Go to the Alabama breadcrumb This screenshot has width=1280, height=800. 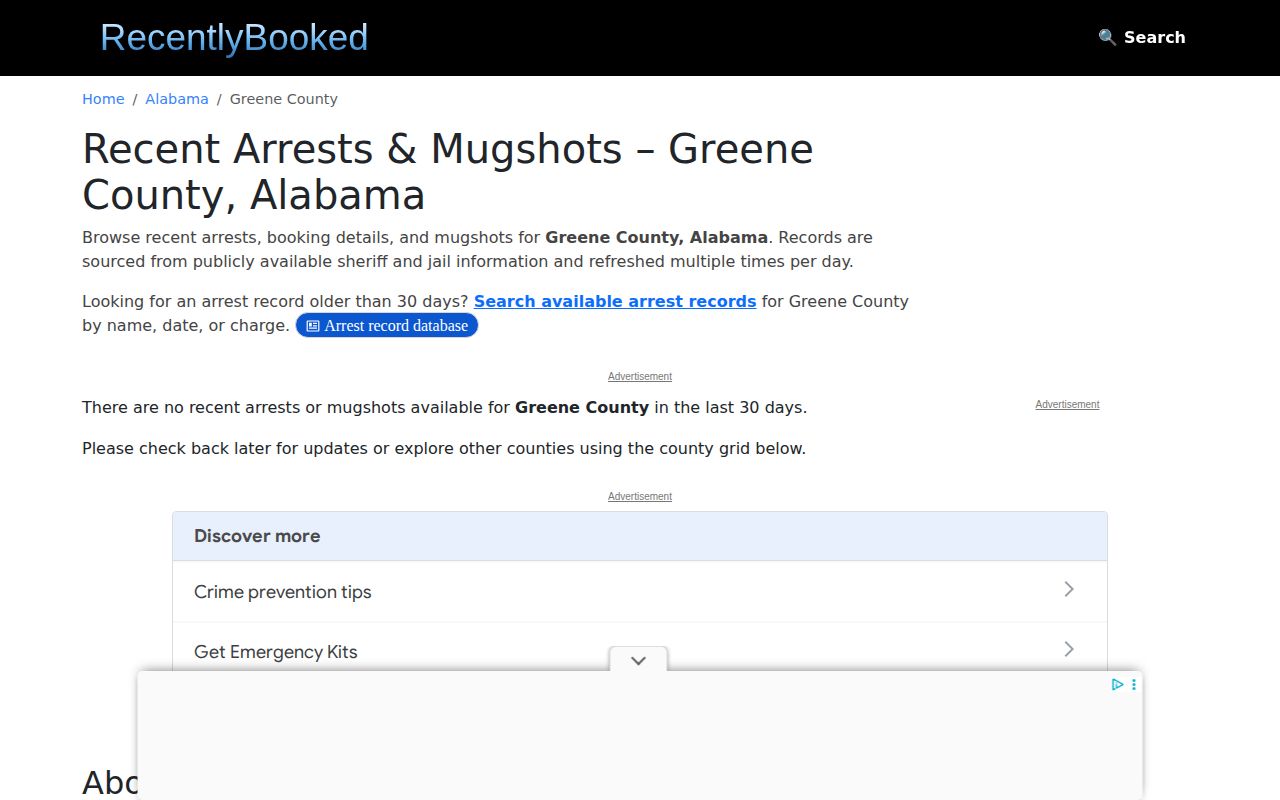pos(177,99)
